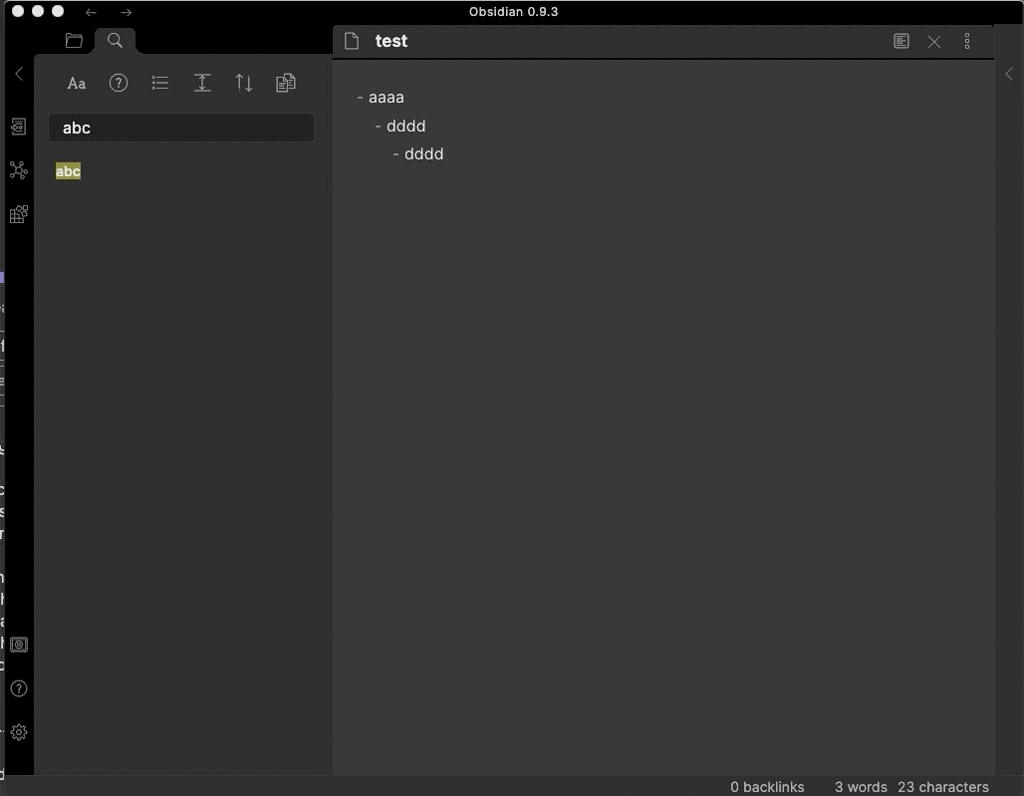Open the more options menu for test note
1024x796 pixels.
[967, 41]
